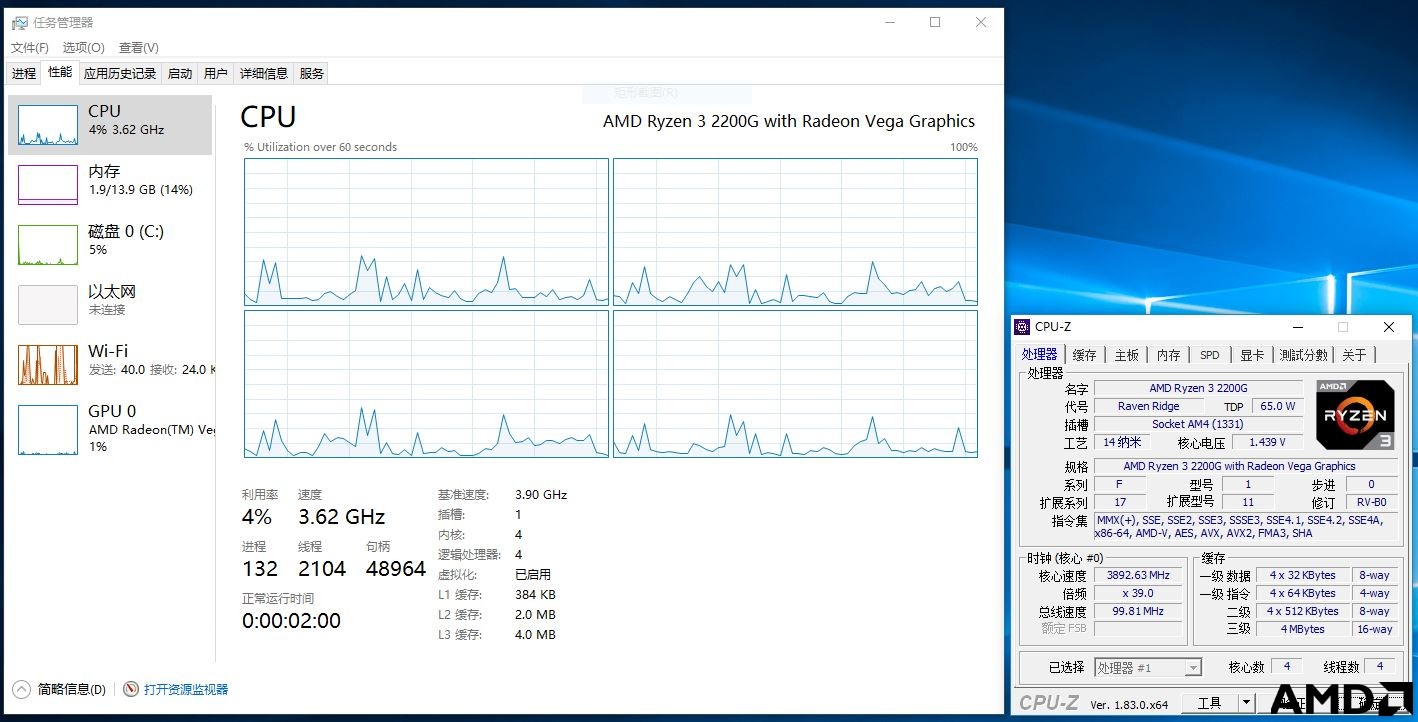Click the processor name heading in Task Manager
Viewport: 1418px width, 722px height.
pos(789,121)
